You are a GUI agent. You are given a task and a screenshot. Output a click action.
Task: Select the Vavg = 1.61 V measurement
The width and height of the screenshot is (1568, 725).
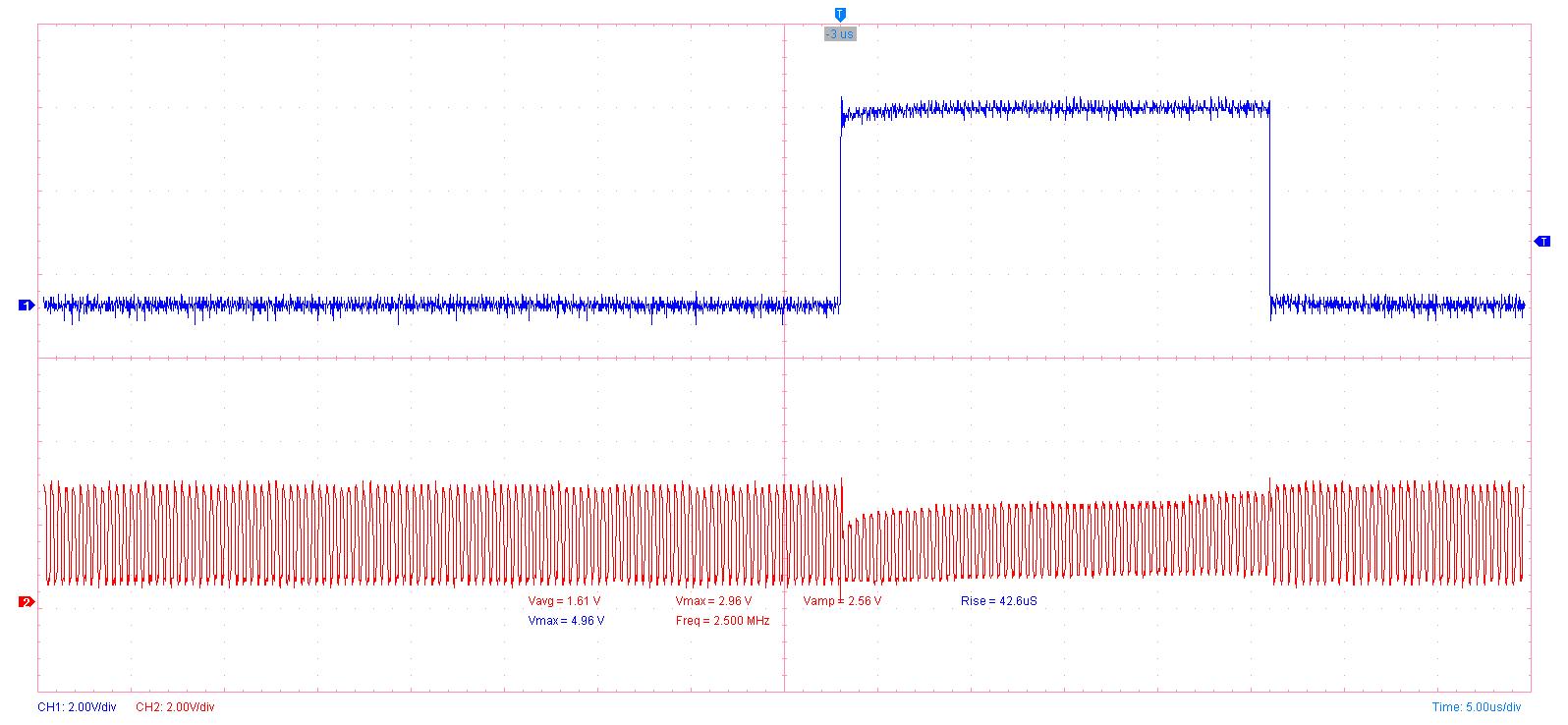(564, 601)
